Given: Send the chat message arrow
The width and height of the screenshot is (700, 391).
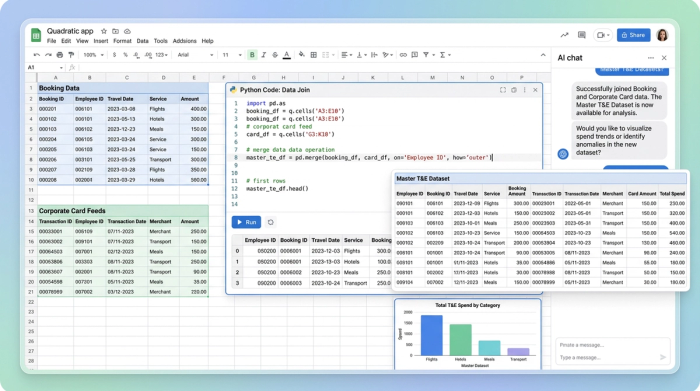Looking at the screenshot, I should pyautogui.click(x=663, y=357).
